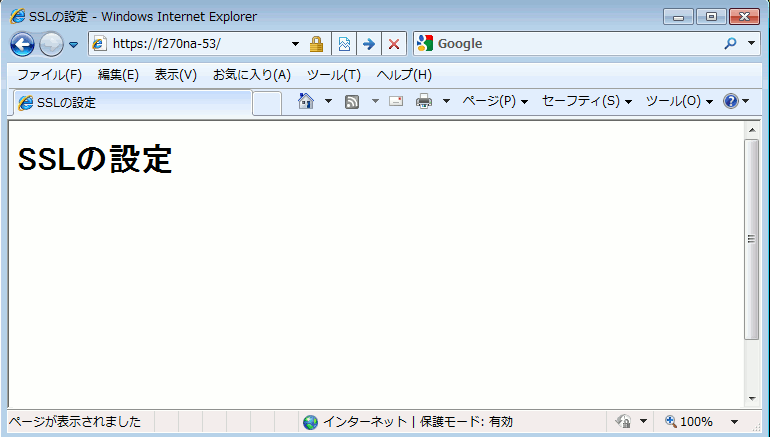Expand the address bar URL dropdown

[295, 44]
